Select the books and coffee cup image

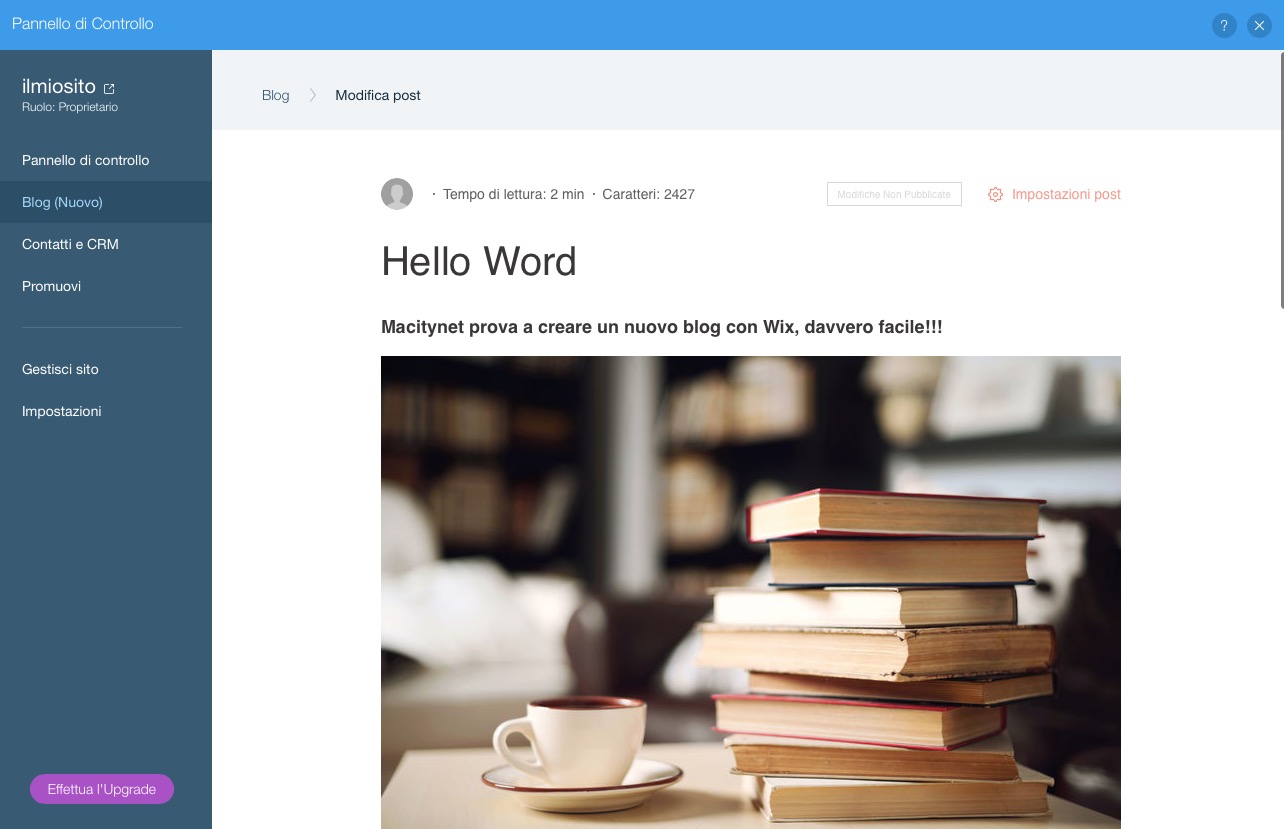pyautogui.click(x=751, y=592)
